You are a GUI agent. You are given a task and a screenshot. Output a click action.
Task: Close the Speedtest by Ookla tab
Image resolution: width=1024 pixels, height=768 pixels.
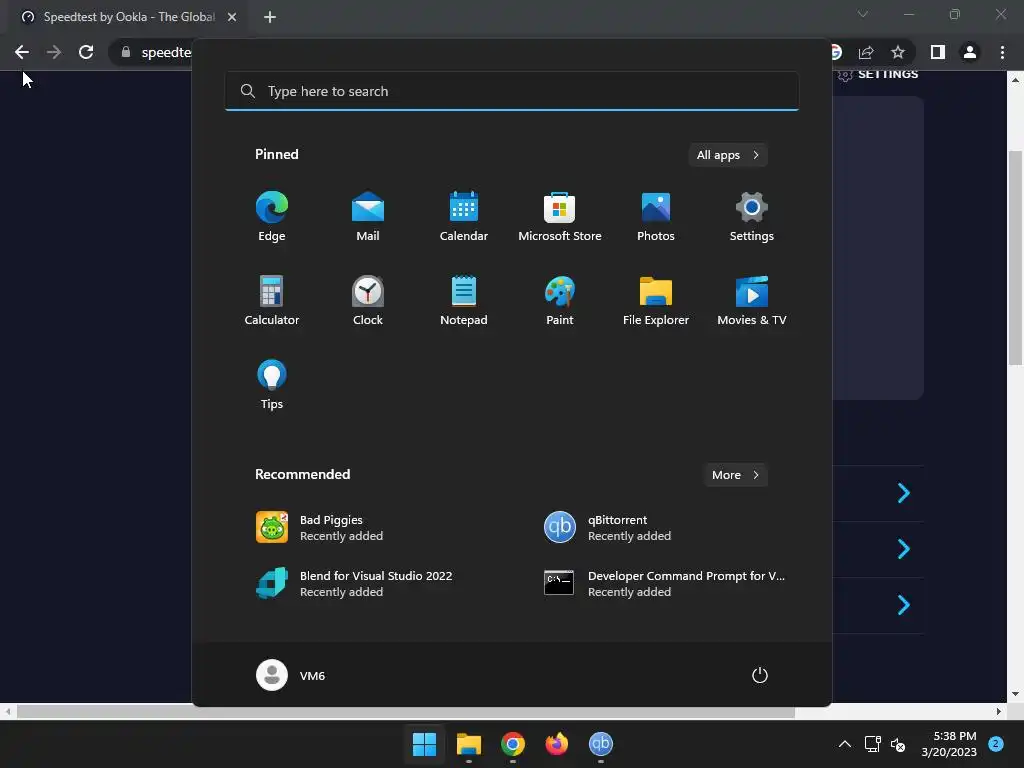coord(232,17)
